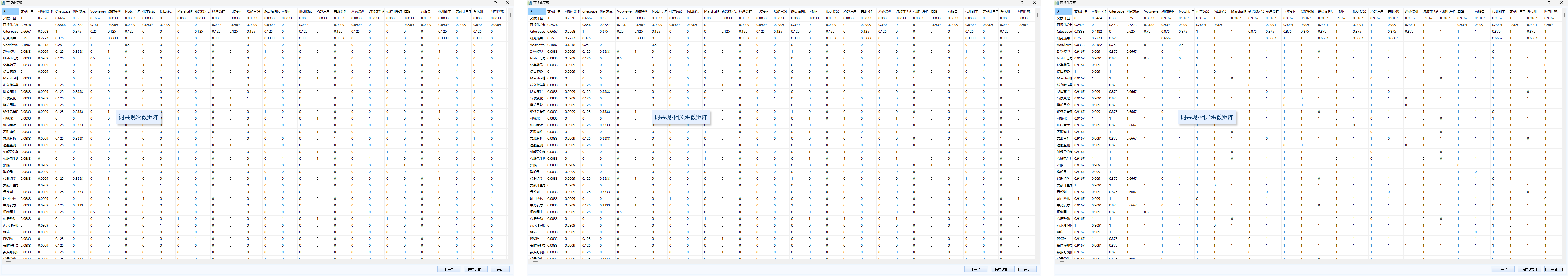Select the 乙醇灌注 column header in the middle window
The width and height of the screenshot is (1568, 276).
coord(850,11)
